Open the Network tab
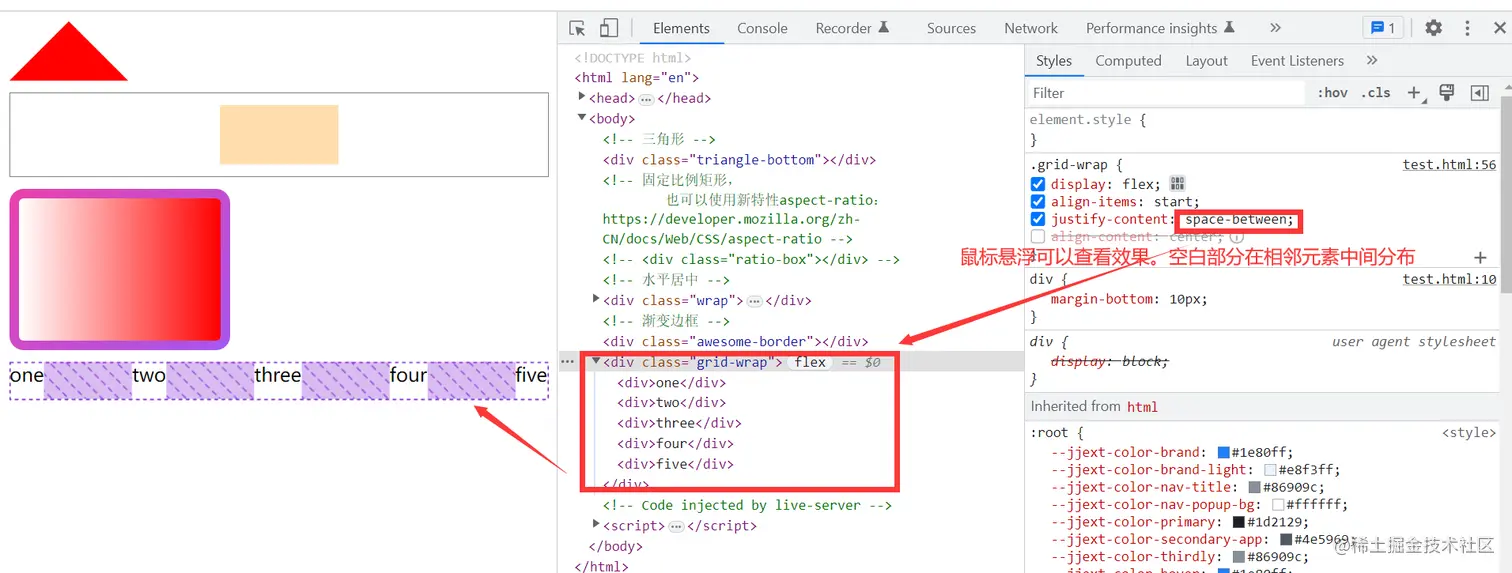Image resolution: width=1512 pixels, height=573 pixels. coord(1031,28)
